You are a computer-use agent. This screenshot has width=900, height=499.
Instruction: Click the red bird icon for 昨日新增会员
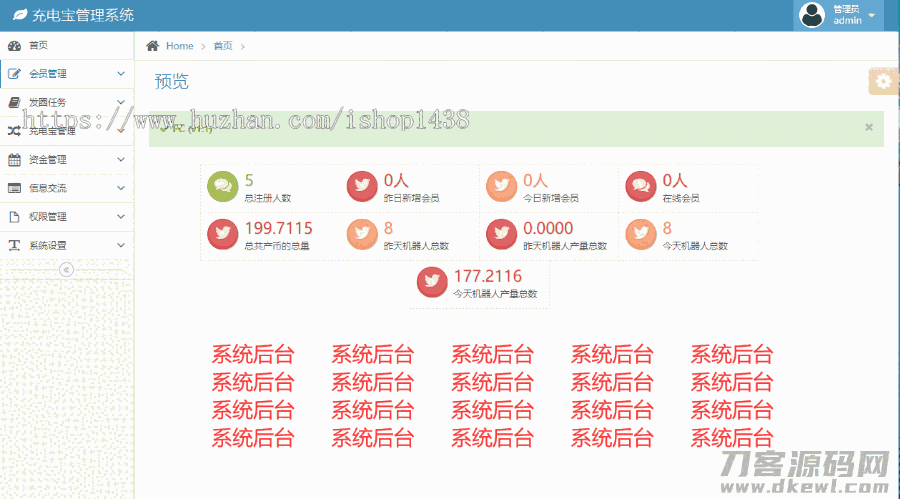tap(362, 186)
